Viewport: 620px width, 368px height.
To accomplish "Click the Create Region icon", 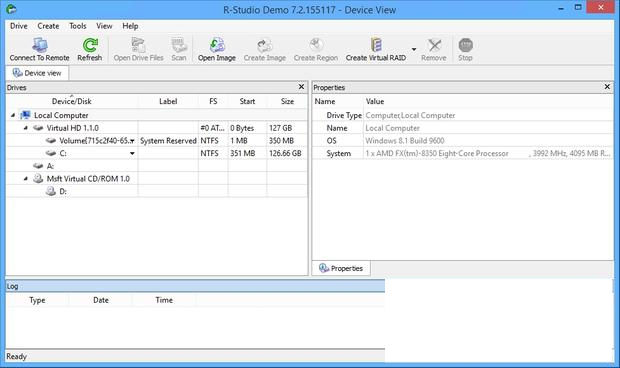I will pyautogui.click(x=316, y=45).
